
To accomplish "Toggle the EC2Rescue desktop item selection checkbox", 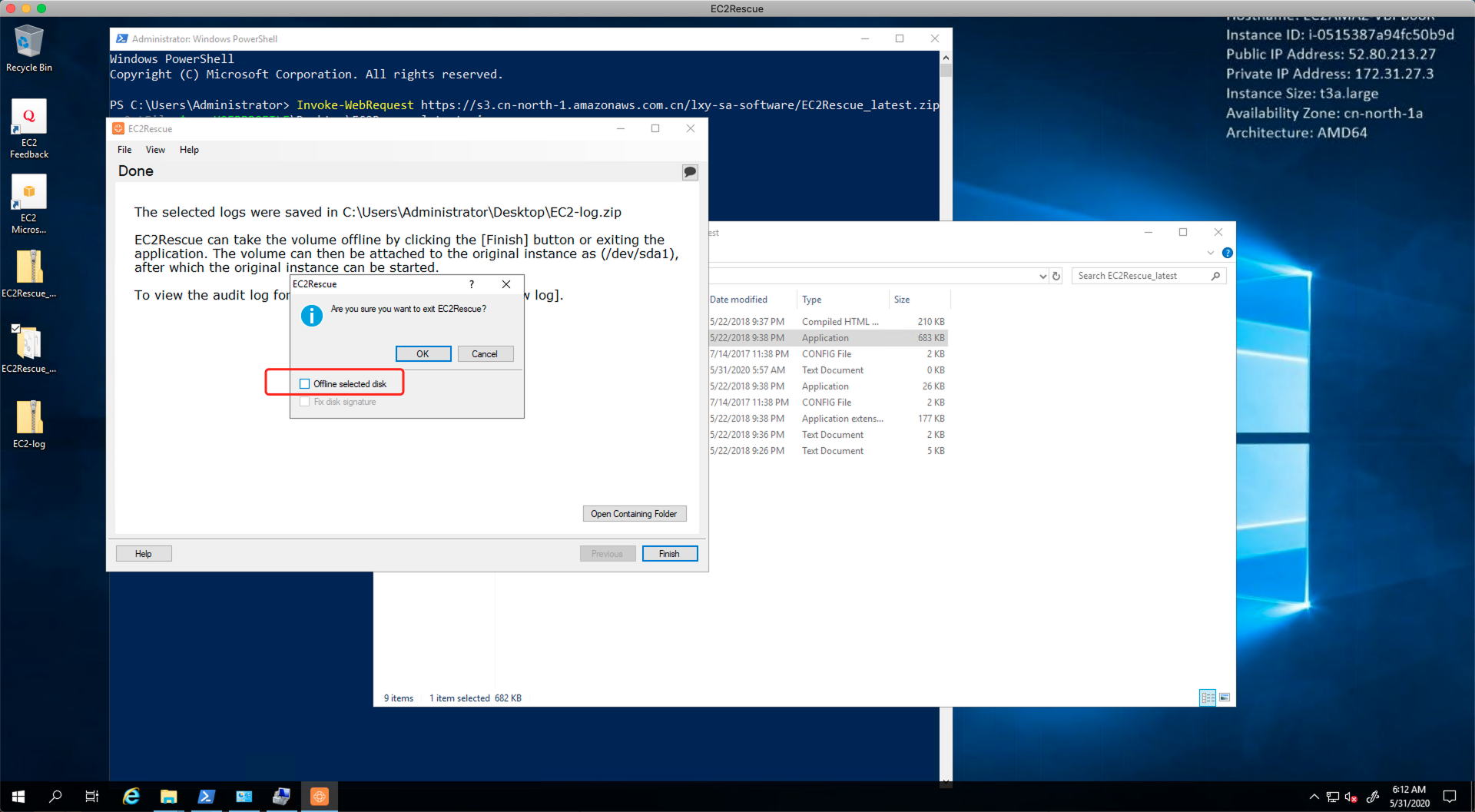I will click(x=15, y=328).
